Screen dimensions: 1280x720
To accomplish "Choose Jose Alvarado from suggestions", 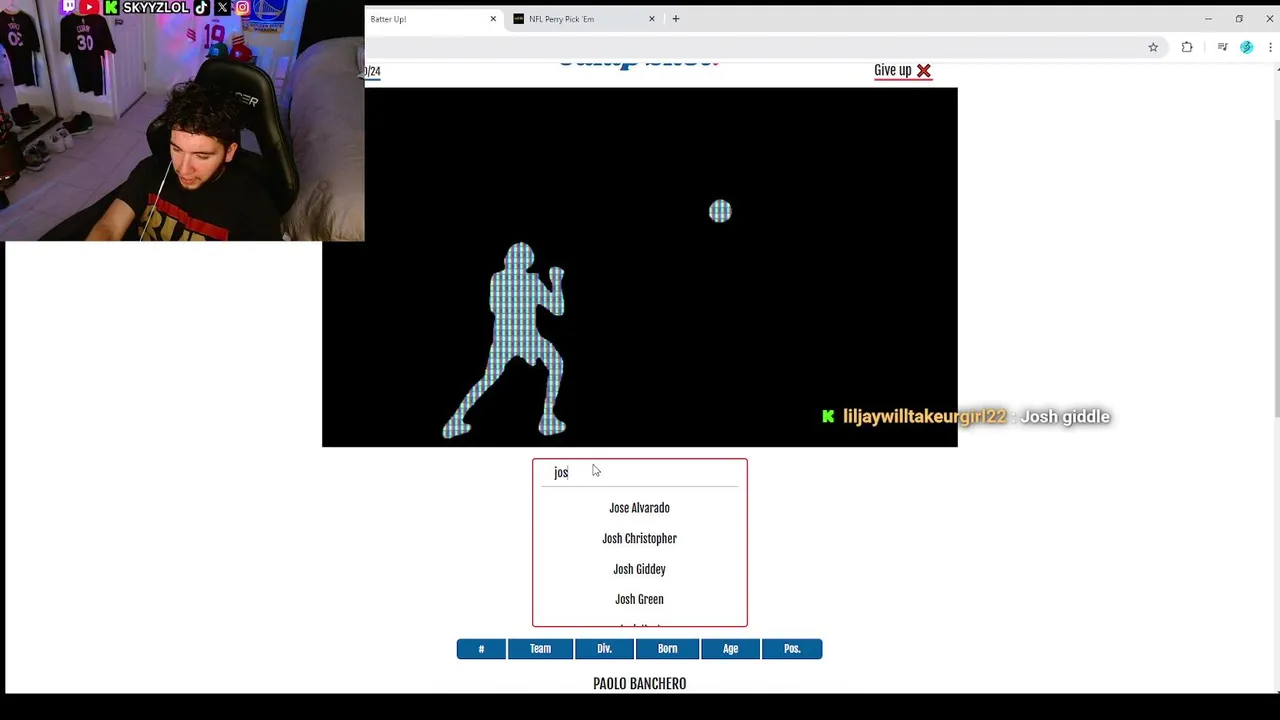I will (639, 508).
